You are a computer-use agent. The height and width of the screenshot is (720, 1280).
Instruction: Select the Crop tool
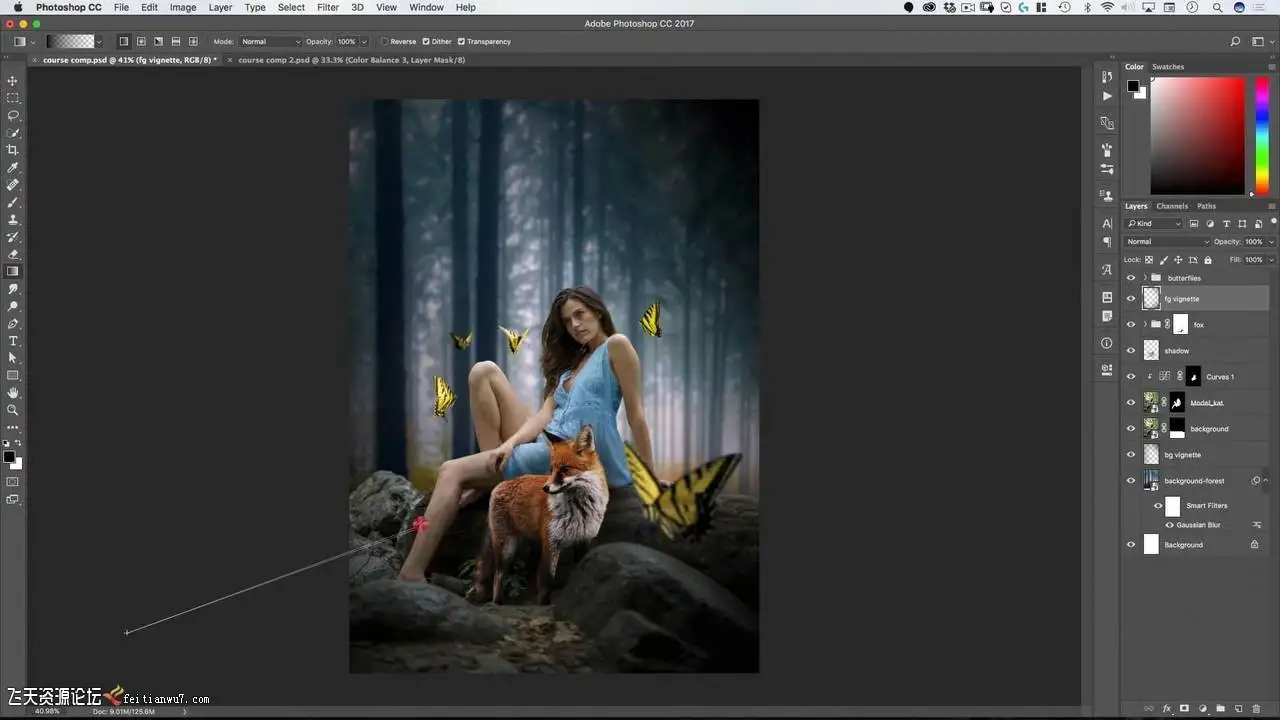click(x=13, y=150)
